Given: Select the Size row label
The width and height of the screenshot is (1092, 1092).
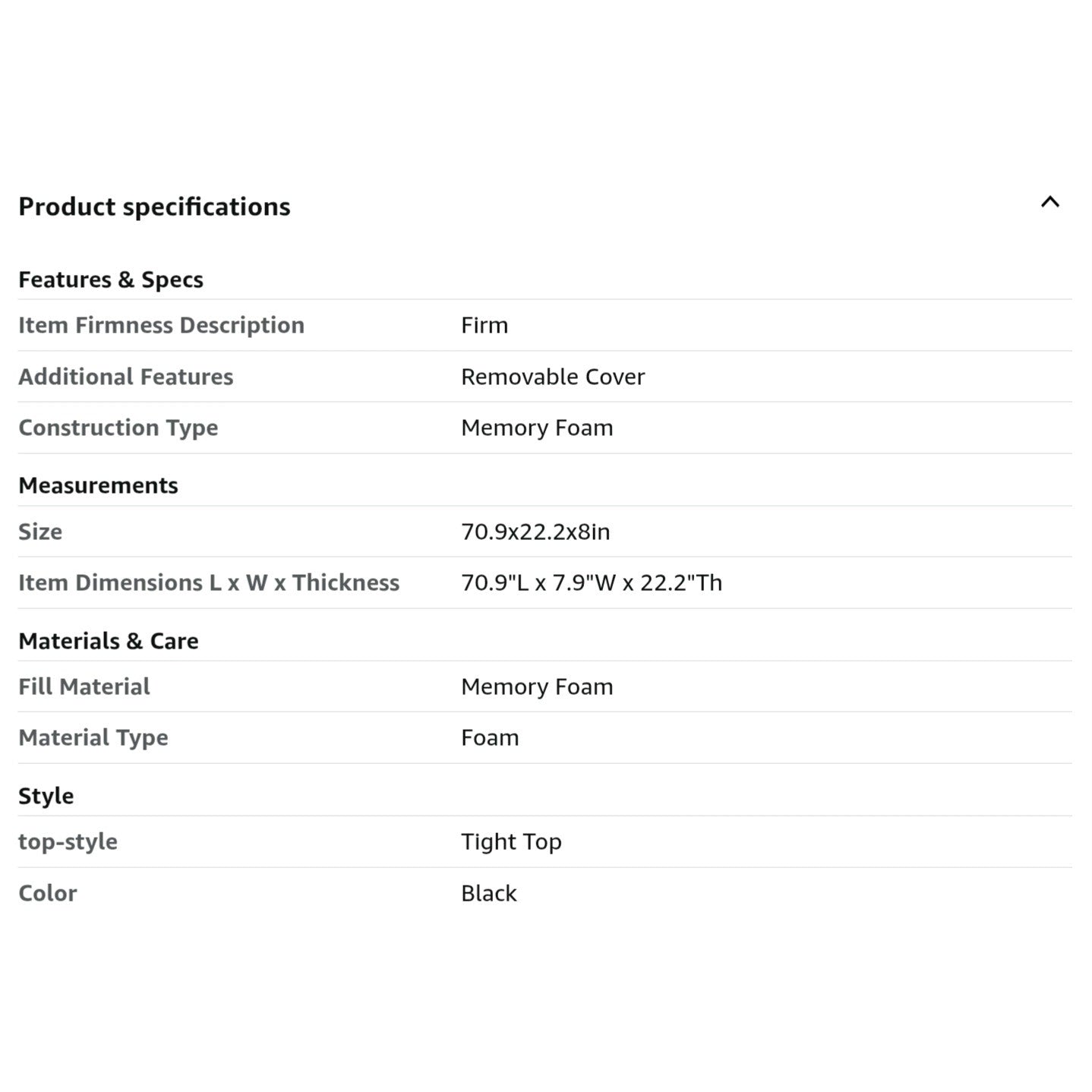Looking at the screenshot, I should point(40,532).
